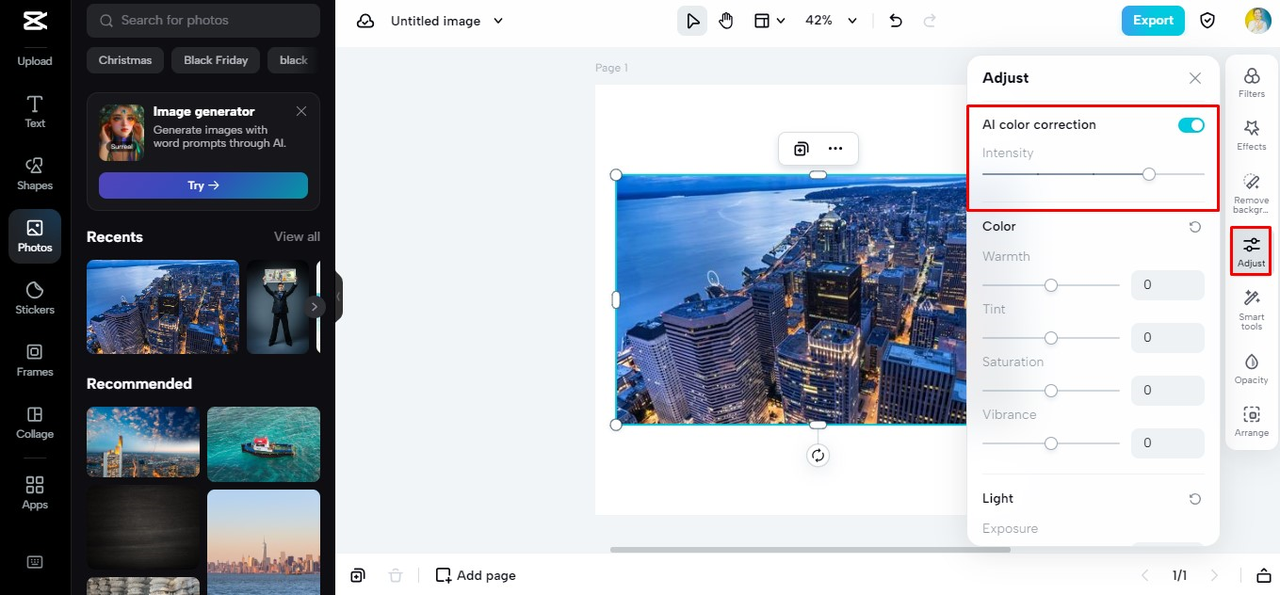
Task: Open the Filters tool
Action: 1251,83
